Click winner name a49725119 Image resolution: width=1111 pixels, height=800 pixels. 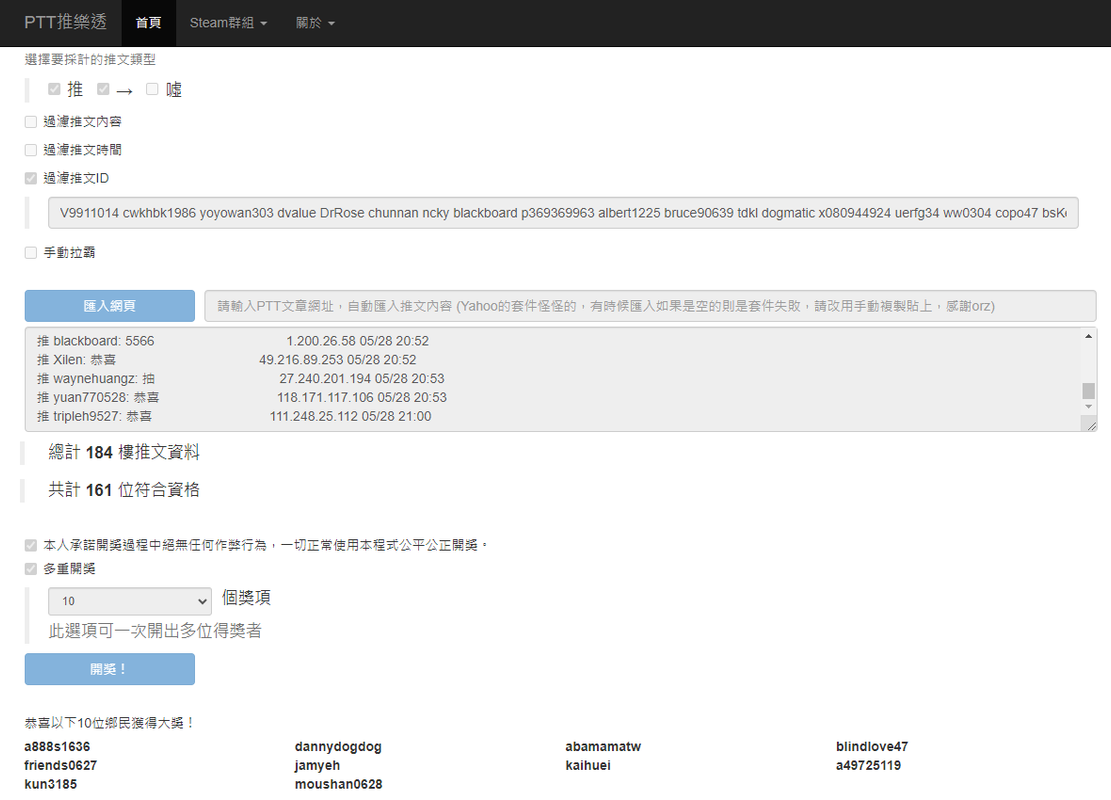tap(869, 765)
